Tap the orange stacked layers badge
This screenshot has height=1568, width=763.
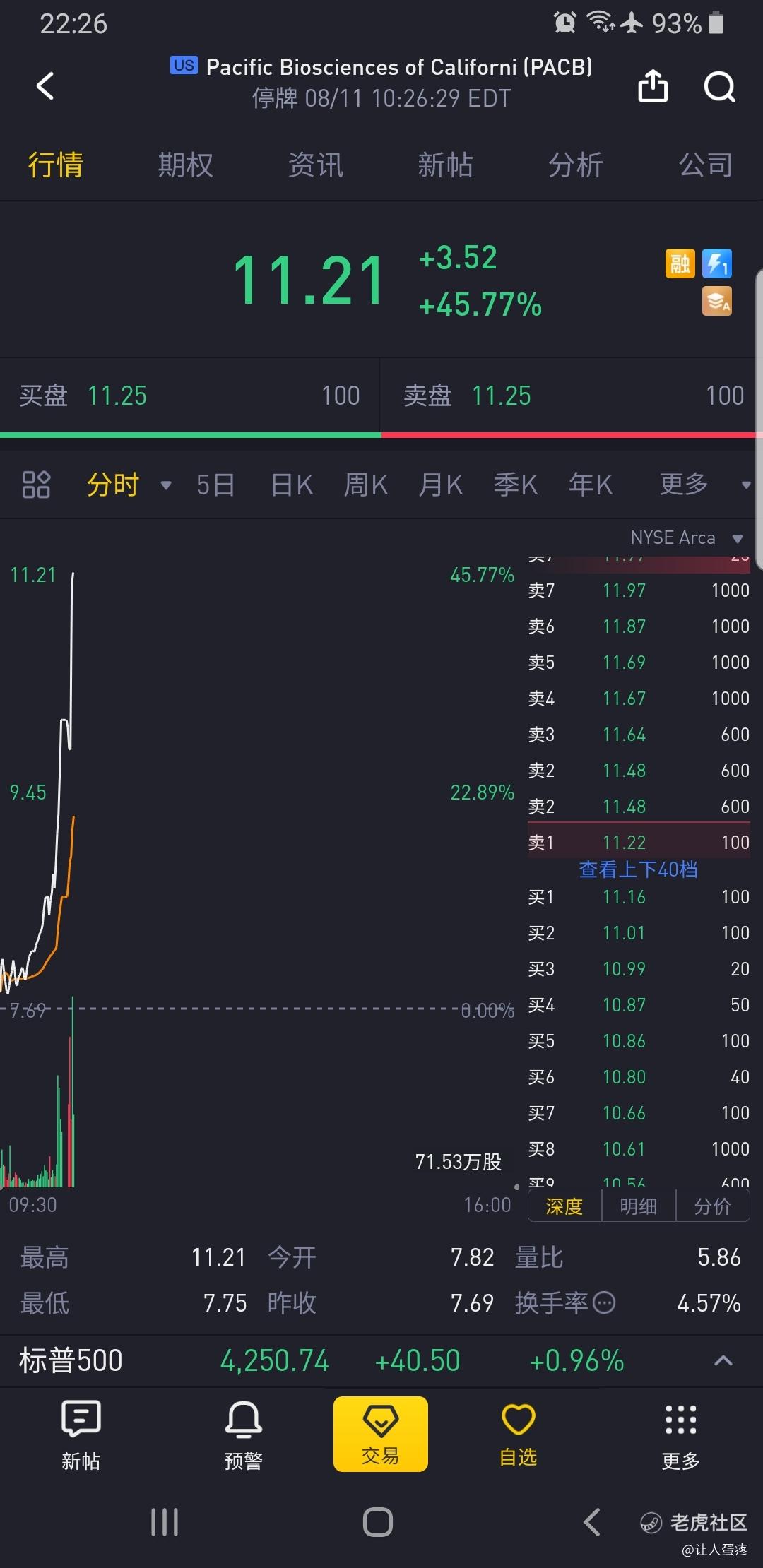click(x=717, y=301)
